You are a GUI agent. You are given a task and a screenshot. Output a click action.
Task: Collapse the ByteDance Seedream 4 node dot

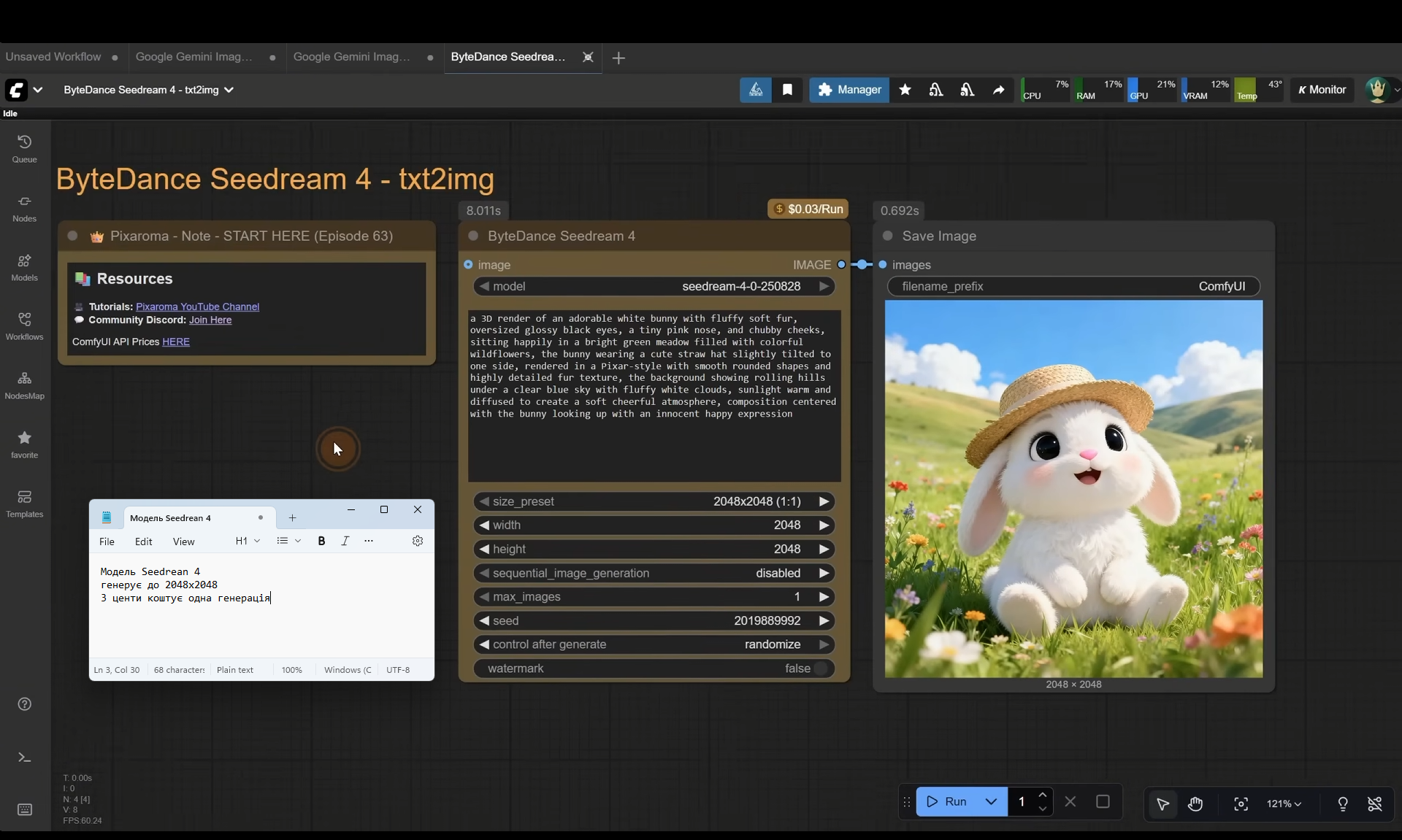click(x=473, y=236)
